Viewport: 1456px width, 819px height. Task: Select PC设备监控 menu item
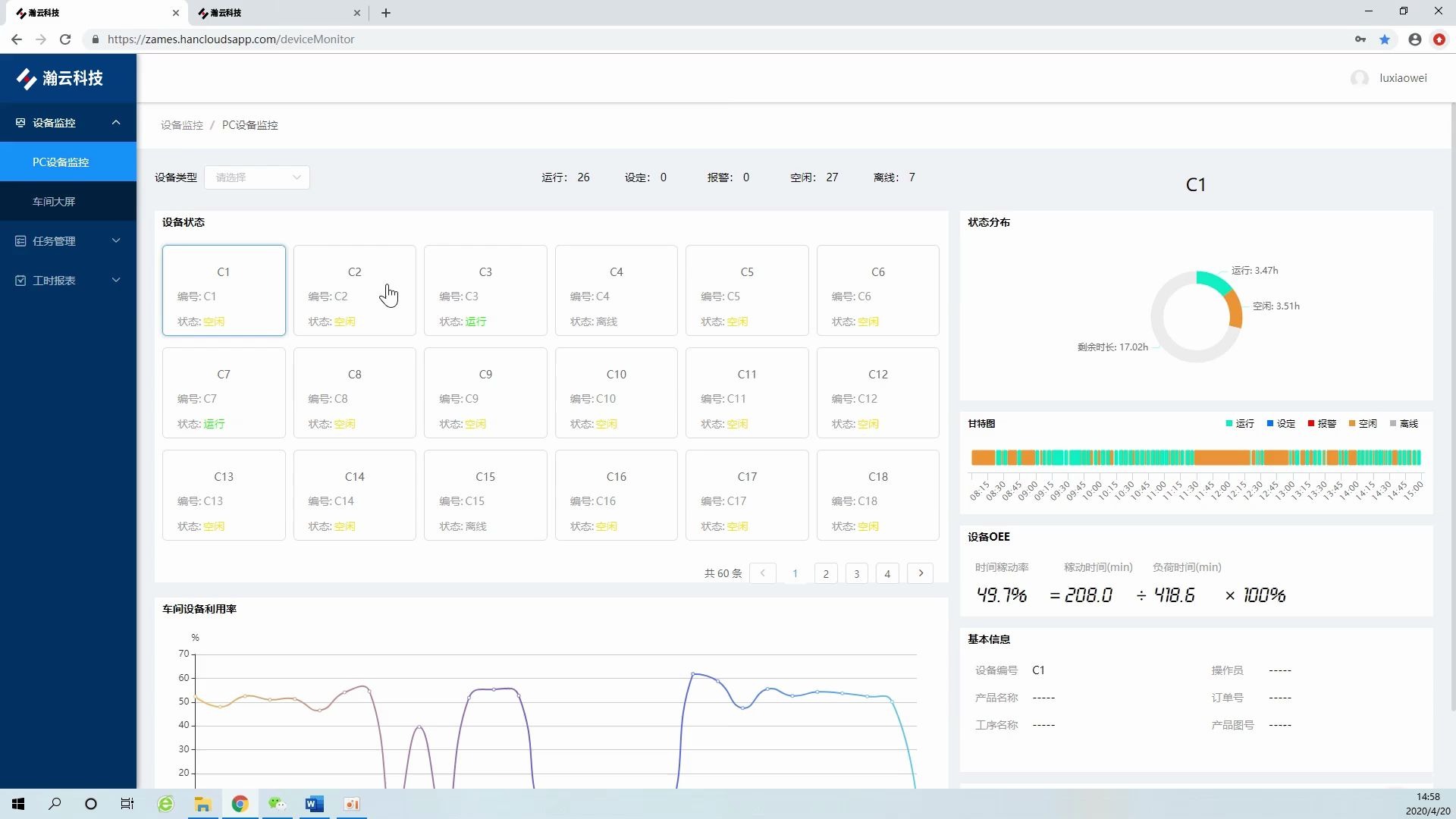click(x=68, y=162)
